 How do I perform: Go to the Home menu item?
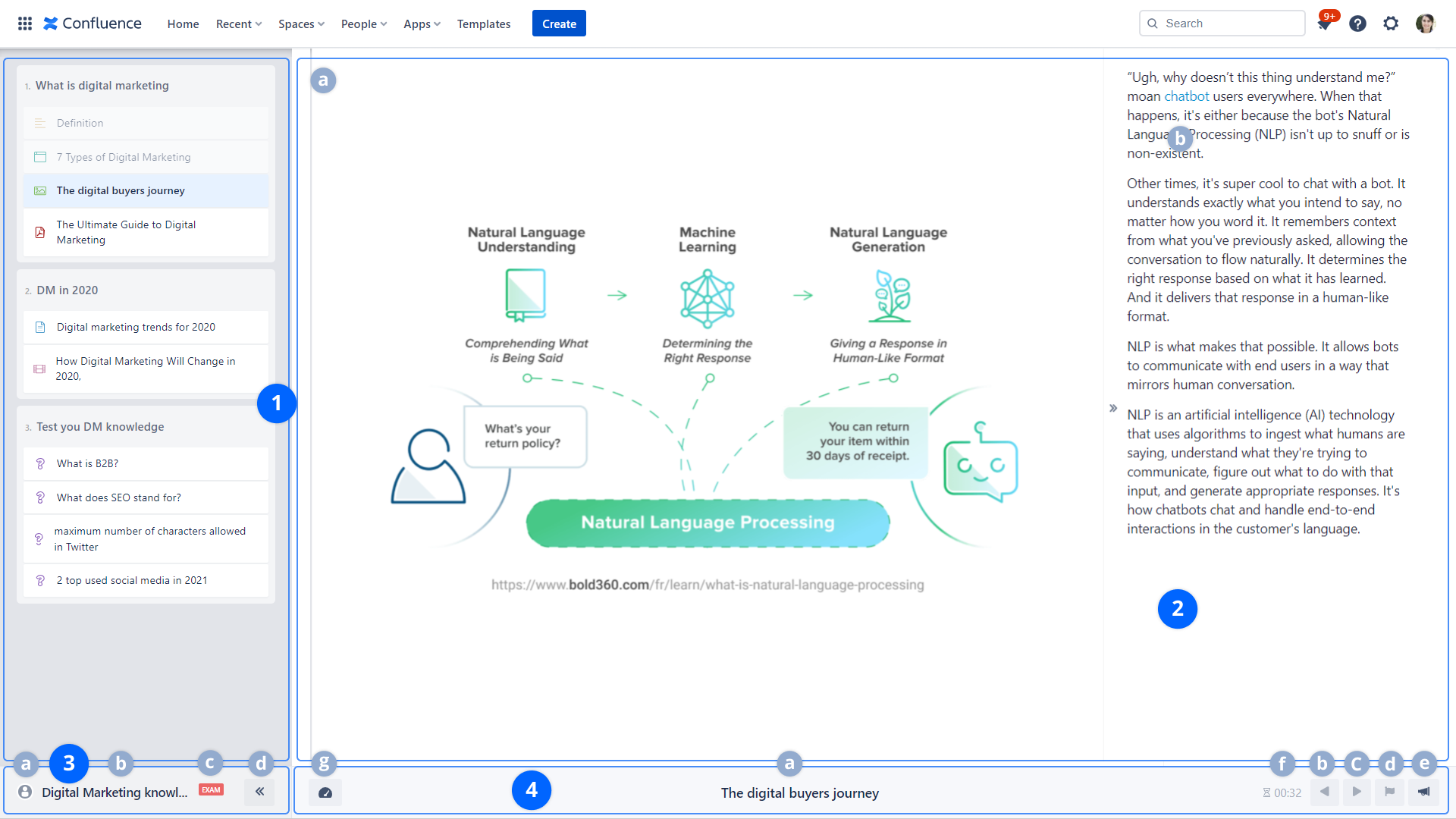(183, 24)
